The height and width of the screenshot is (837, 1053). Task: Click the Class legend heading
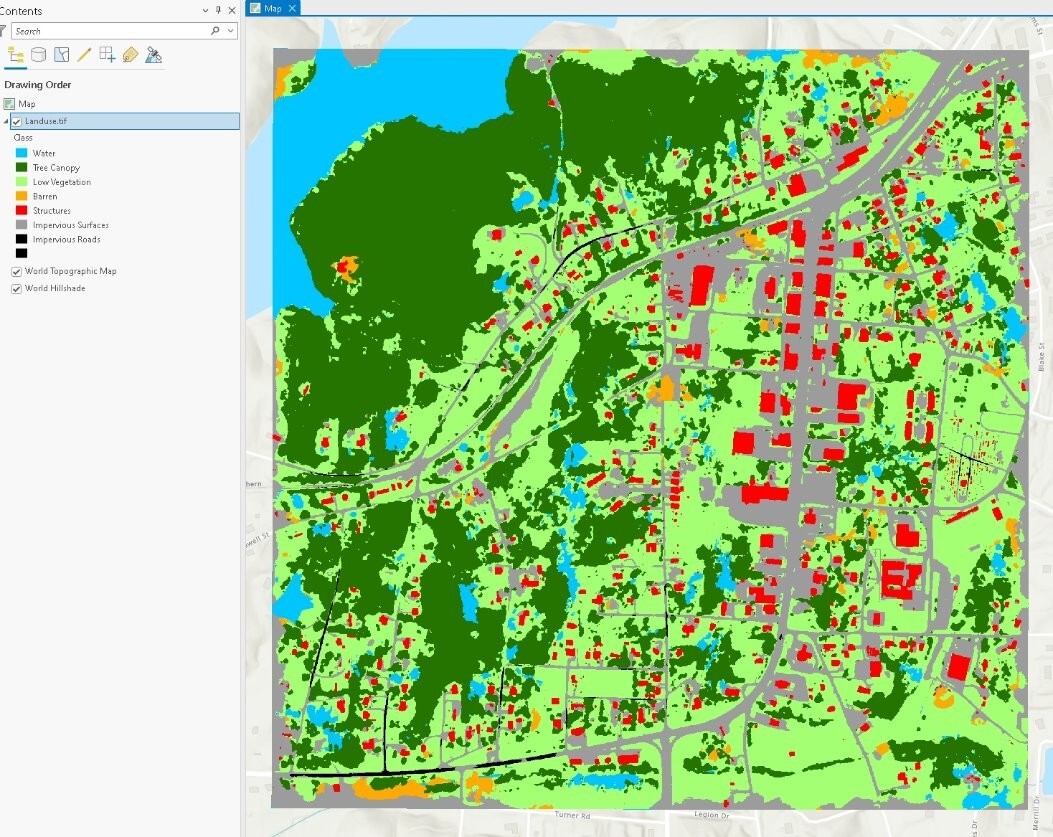tap(23, 137)
